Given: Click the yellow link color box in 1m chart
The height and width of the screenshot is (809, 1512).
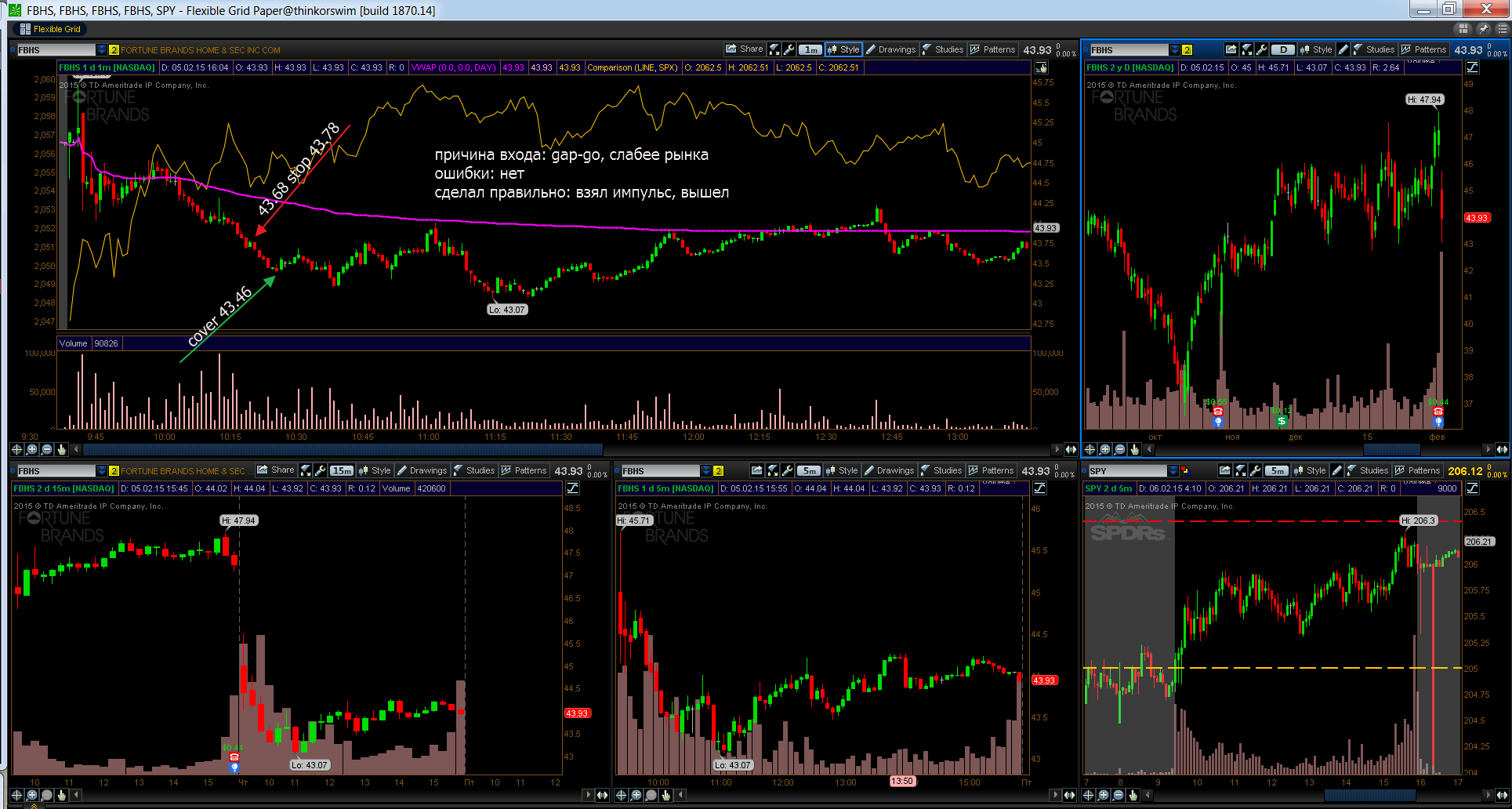Looking at the screenshot, I should (114, 50).
